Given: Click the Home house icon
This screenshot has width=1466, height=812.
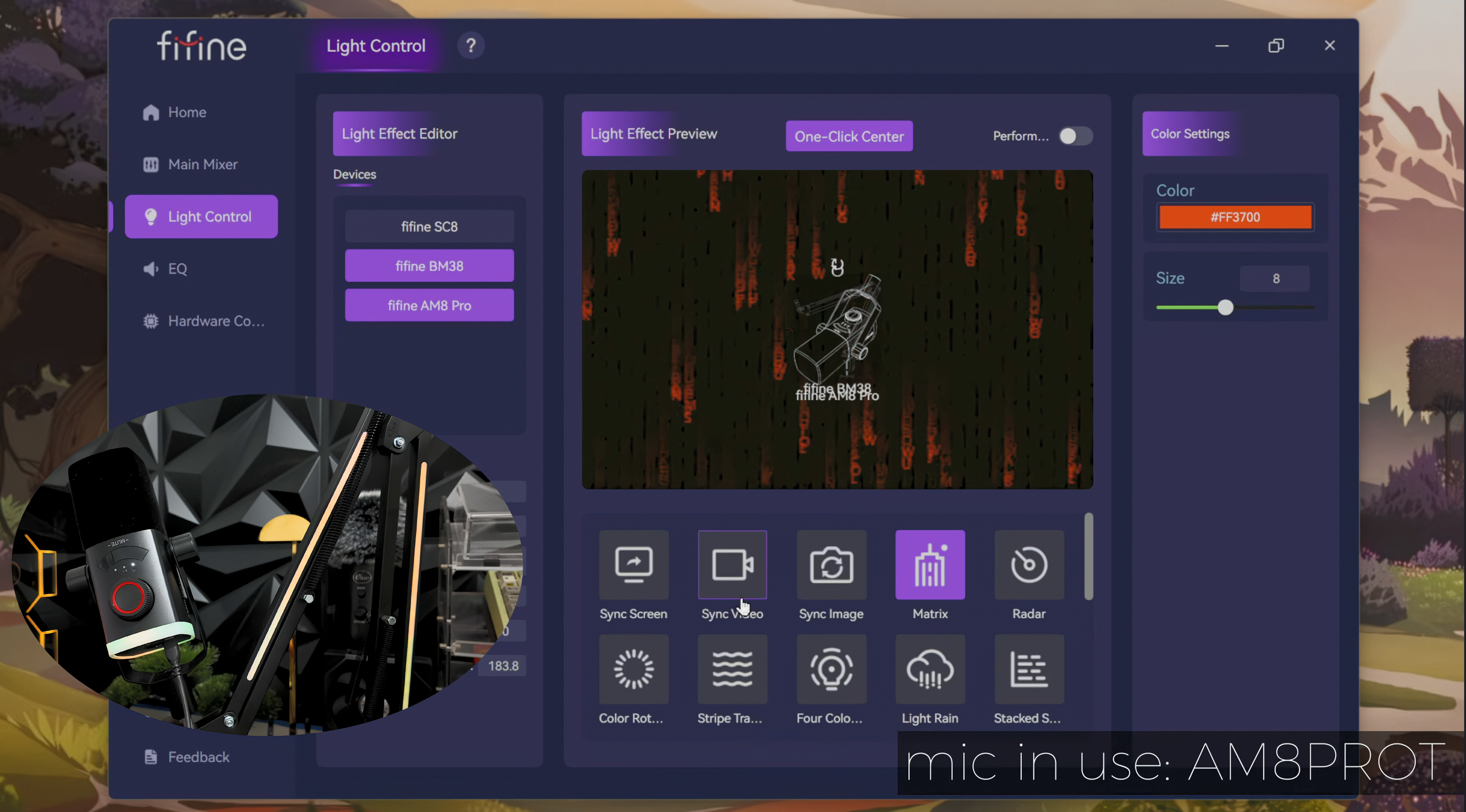Looking at the screenshot, I should pyautogui.click(x=151, y=113).
